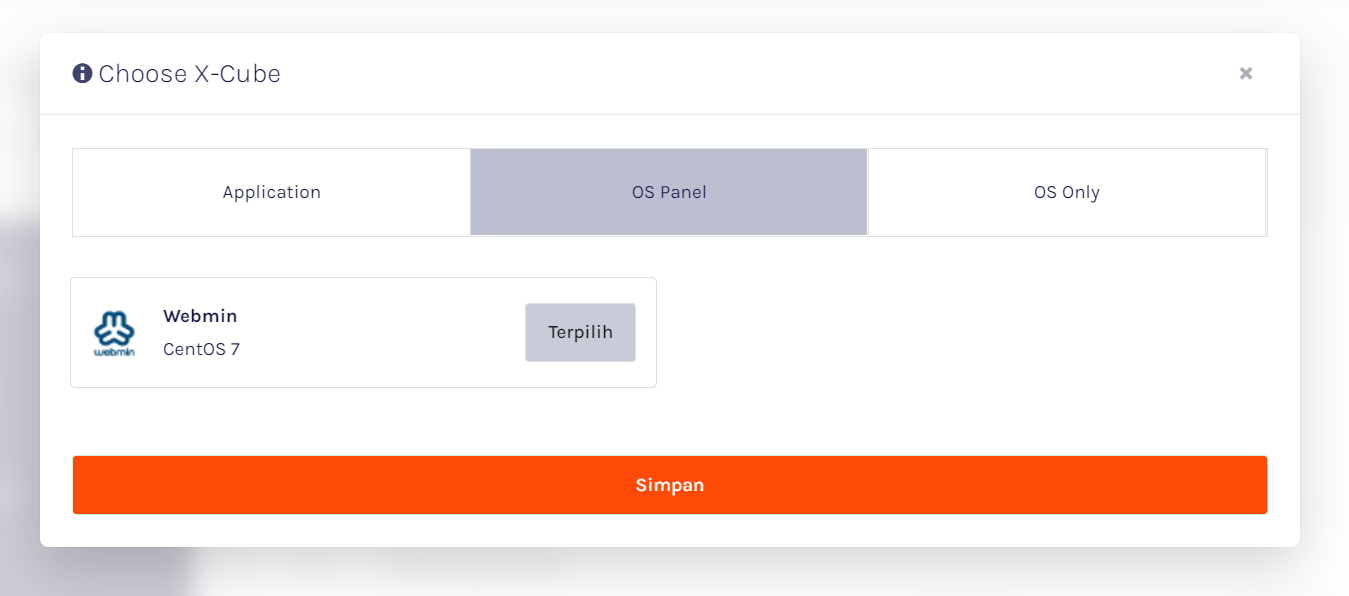
Task: Close the Choose X-Cube dialog
Action: (x=1246, y=73)
